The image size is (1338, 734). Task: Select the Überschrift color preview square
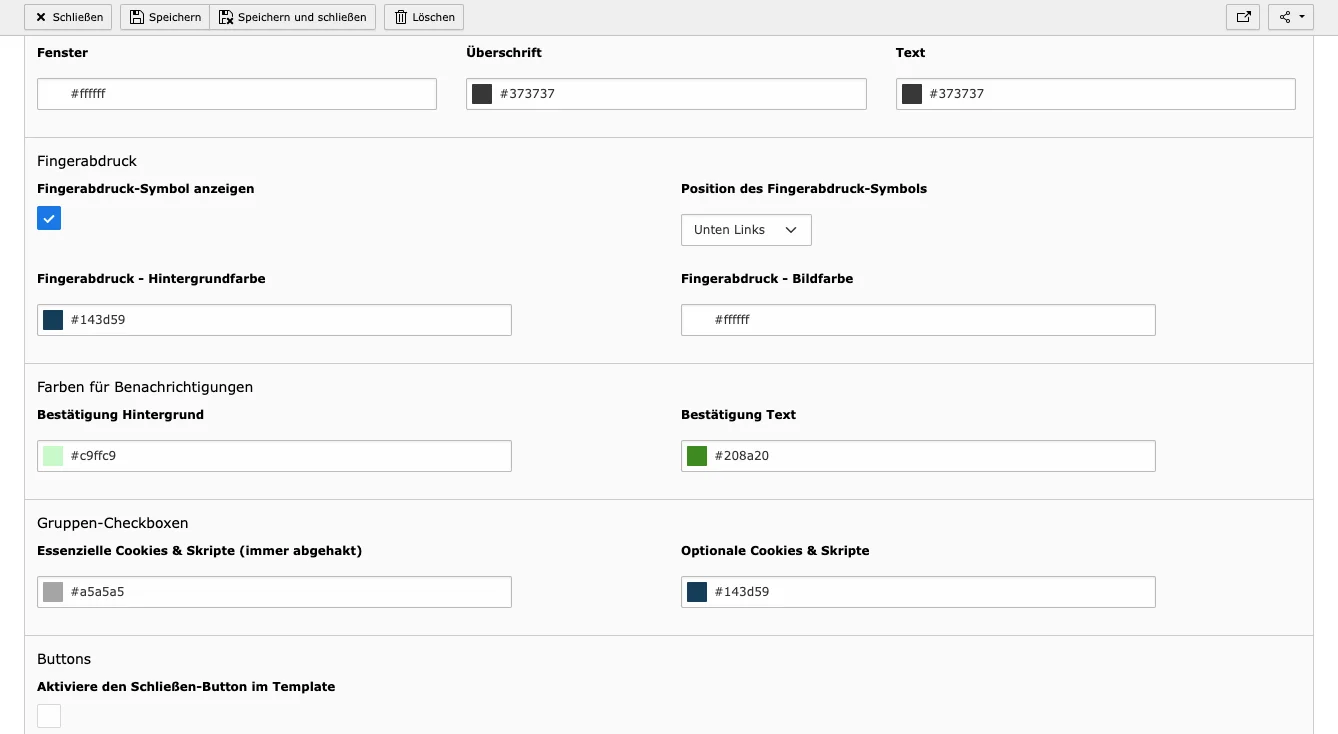click(482, 93)
